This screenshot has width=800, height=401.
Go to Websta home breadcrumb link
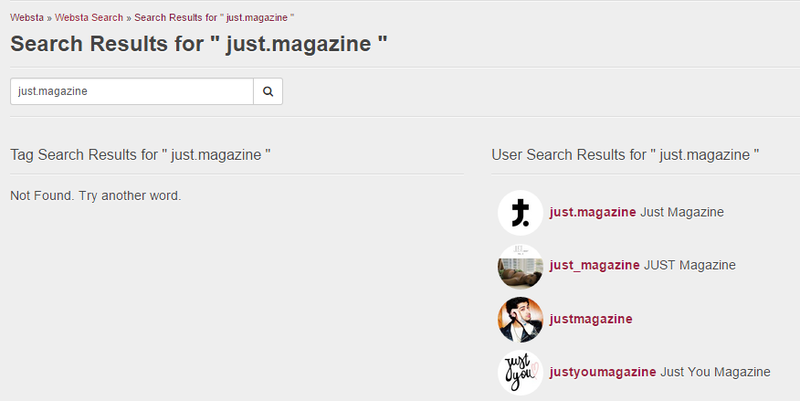27,18
